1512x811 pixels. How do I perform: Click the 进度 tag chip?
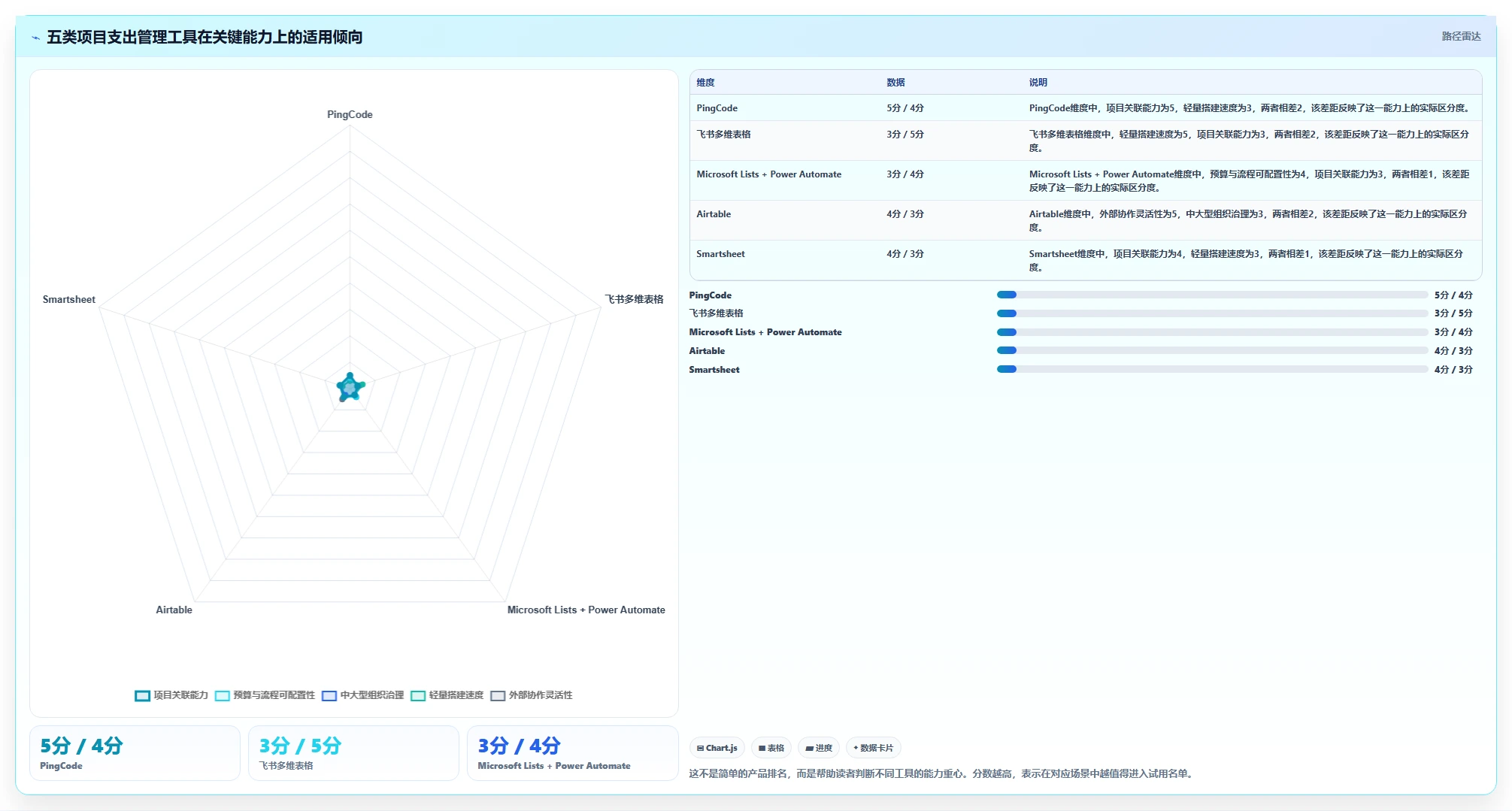(x=819, y=748)
